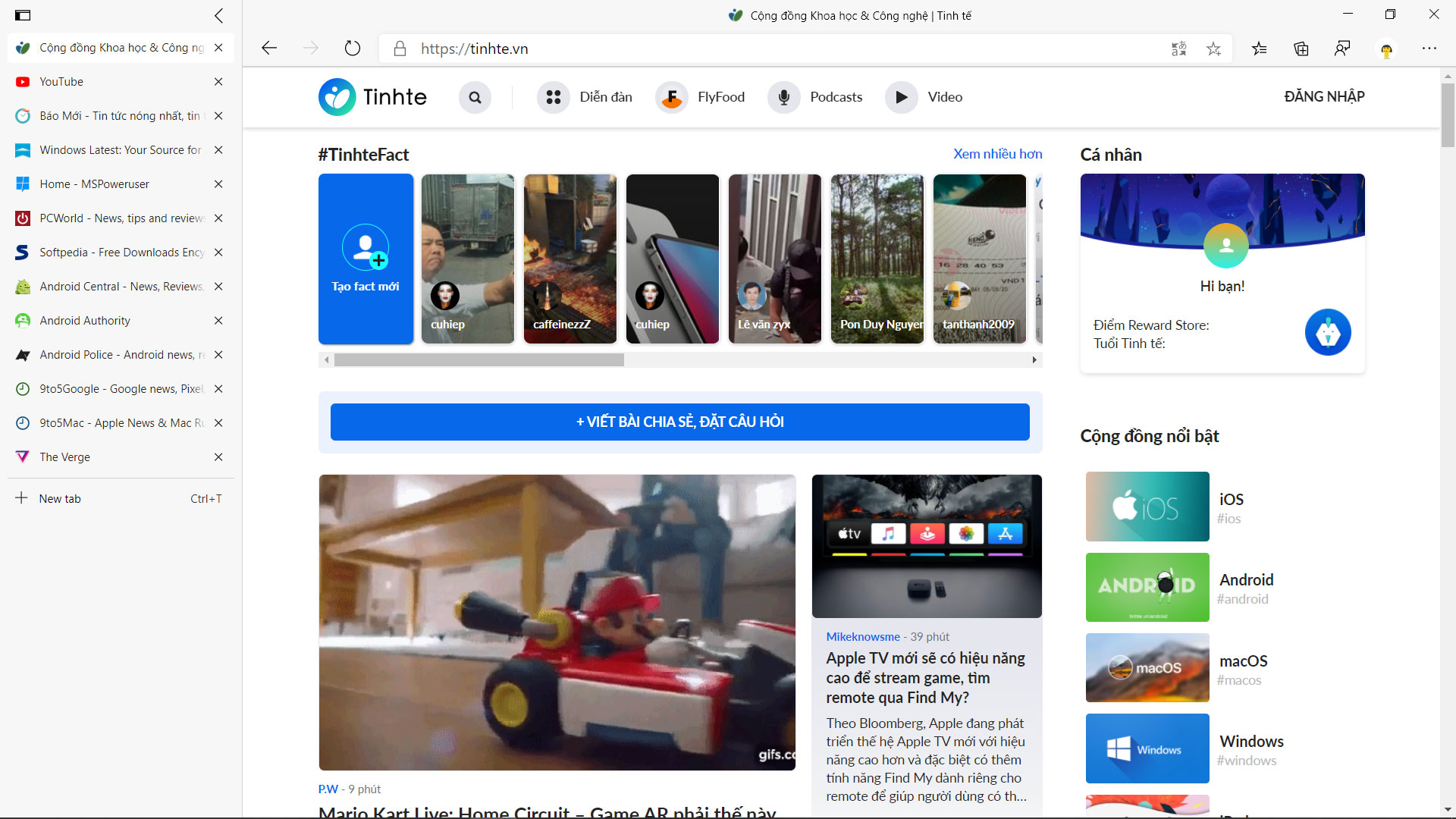This screenshot has height=819, width=1456.
Task: Open the caffeinezzZ fact thumbnail
Action: tap(570, 259)
